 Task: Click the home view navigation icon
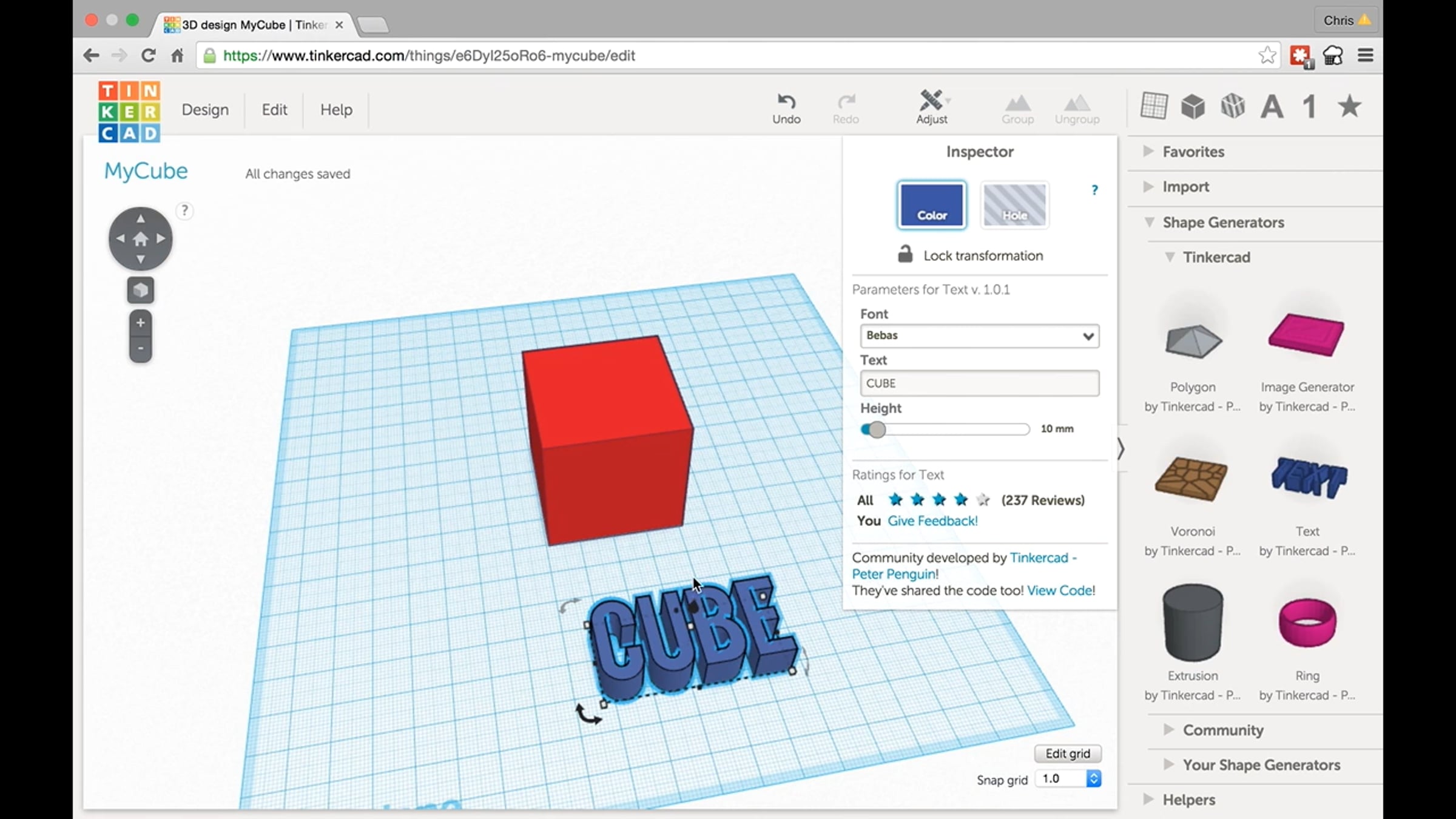tap(140, 239)
